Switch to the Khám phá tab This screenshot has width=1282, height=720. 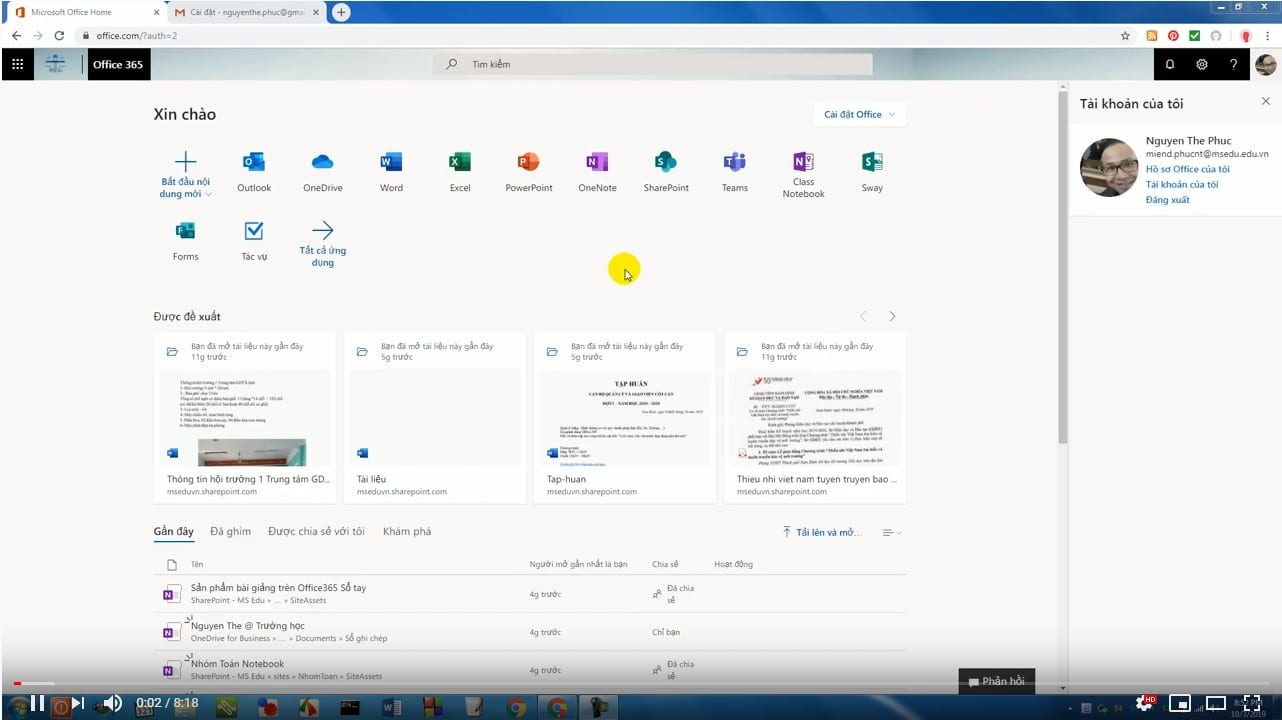coord(407,531)
